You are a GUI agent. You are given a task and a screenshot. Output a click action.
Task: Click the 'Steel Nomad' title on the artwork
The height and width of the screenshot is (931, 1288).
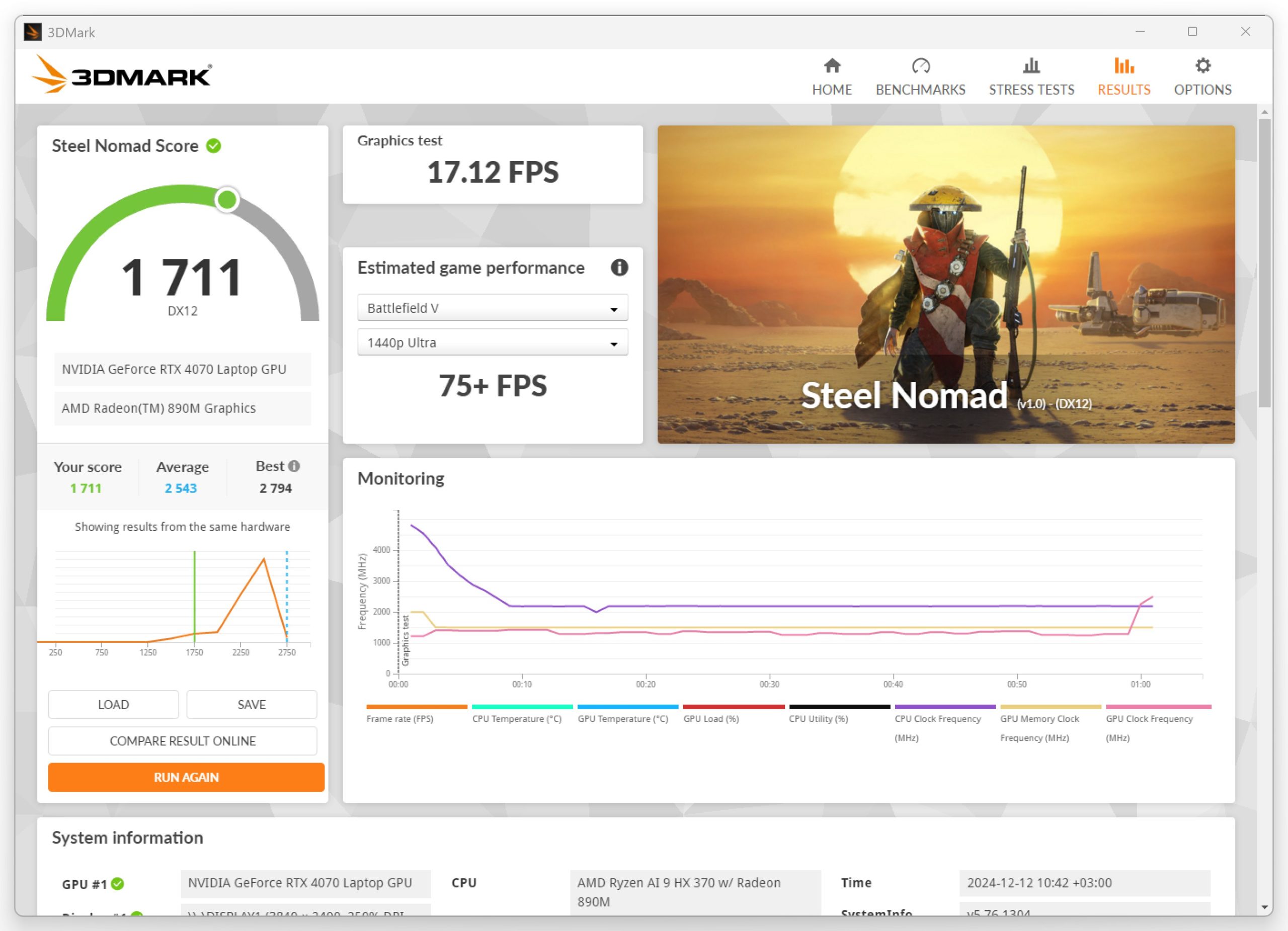(x=904, y=395)
